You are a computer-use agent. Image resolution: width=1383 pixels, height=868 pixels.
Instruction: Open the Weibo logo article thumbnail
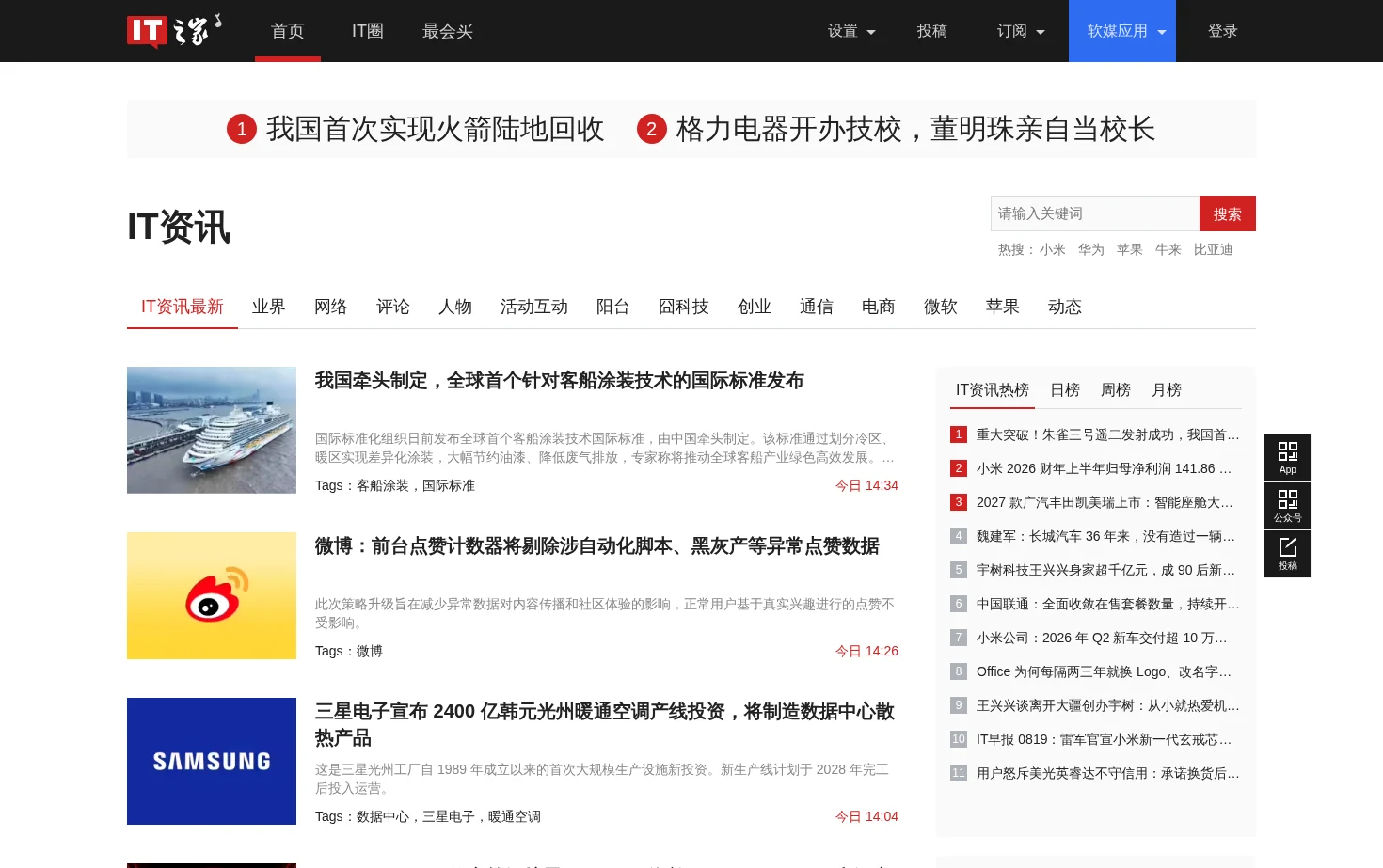pos(212,595)
